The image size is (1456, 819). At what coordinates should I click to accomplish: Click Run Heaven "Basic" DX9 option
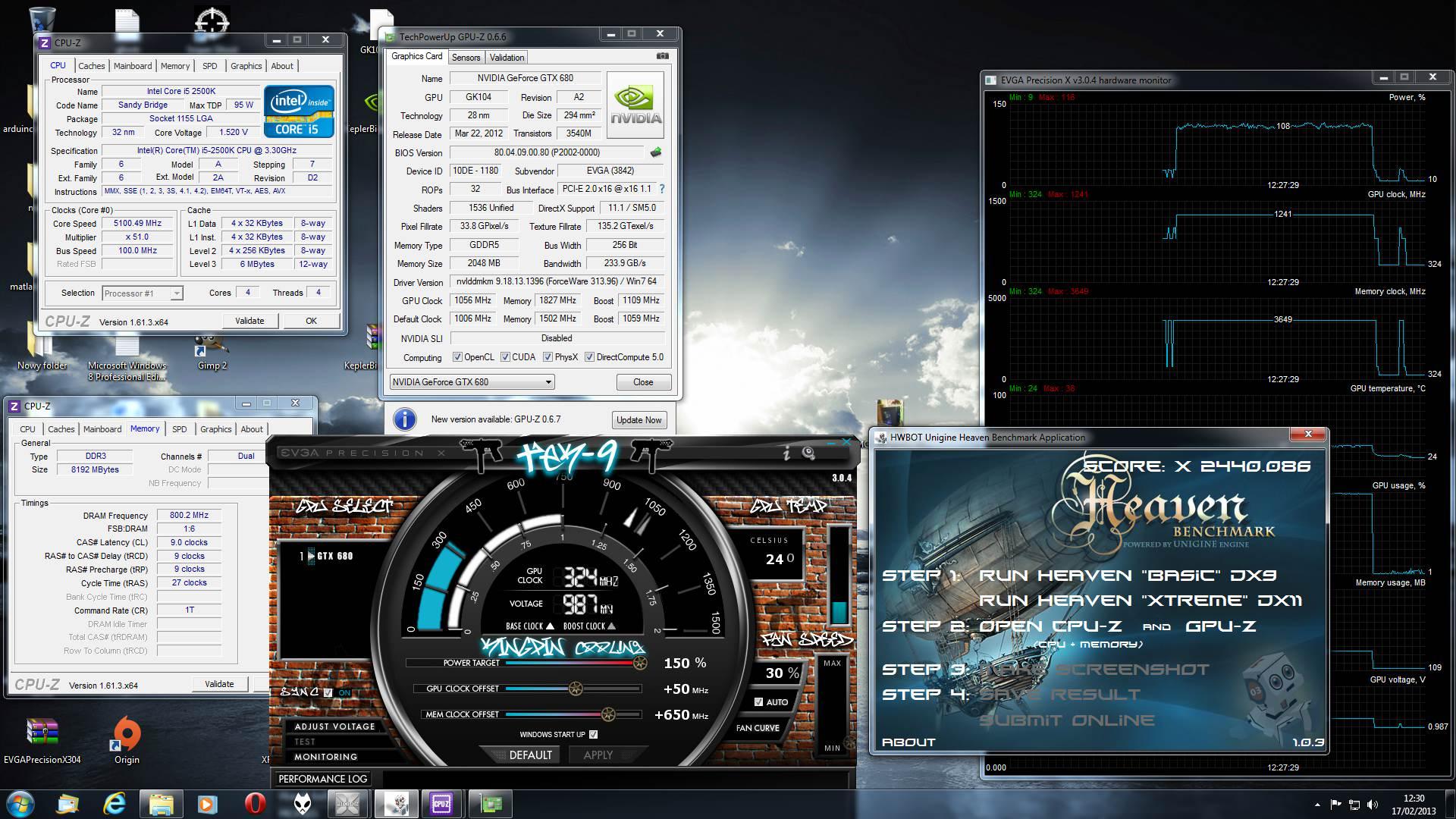tap(1128, 576)
